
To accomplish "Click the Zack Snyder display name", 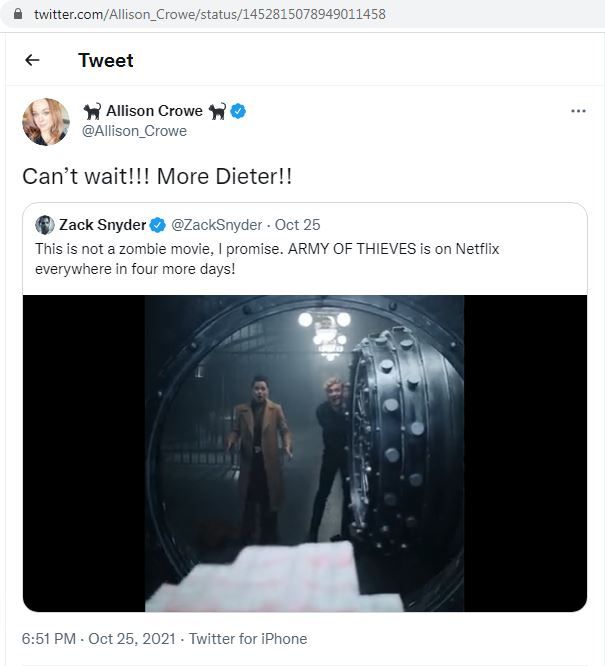I will [x=102, y=224].
